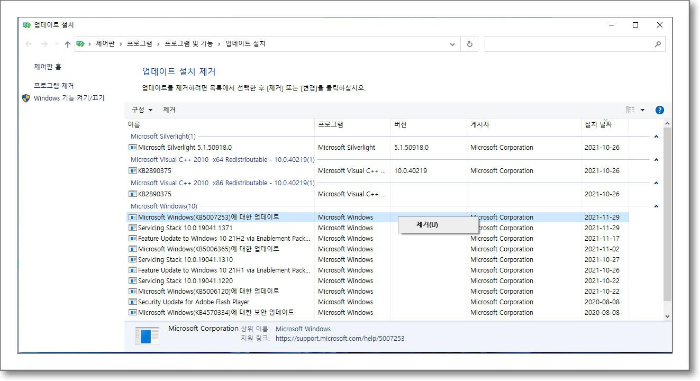Click icon of KB5006120 update row

pyautogui.click(x=133, y=291)
